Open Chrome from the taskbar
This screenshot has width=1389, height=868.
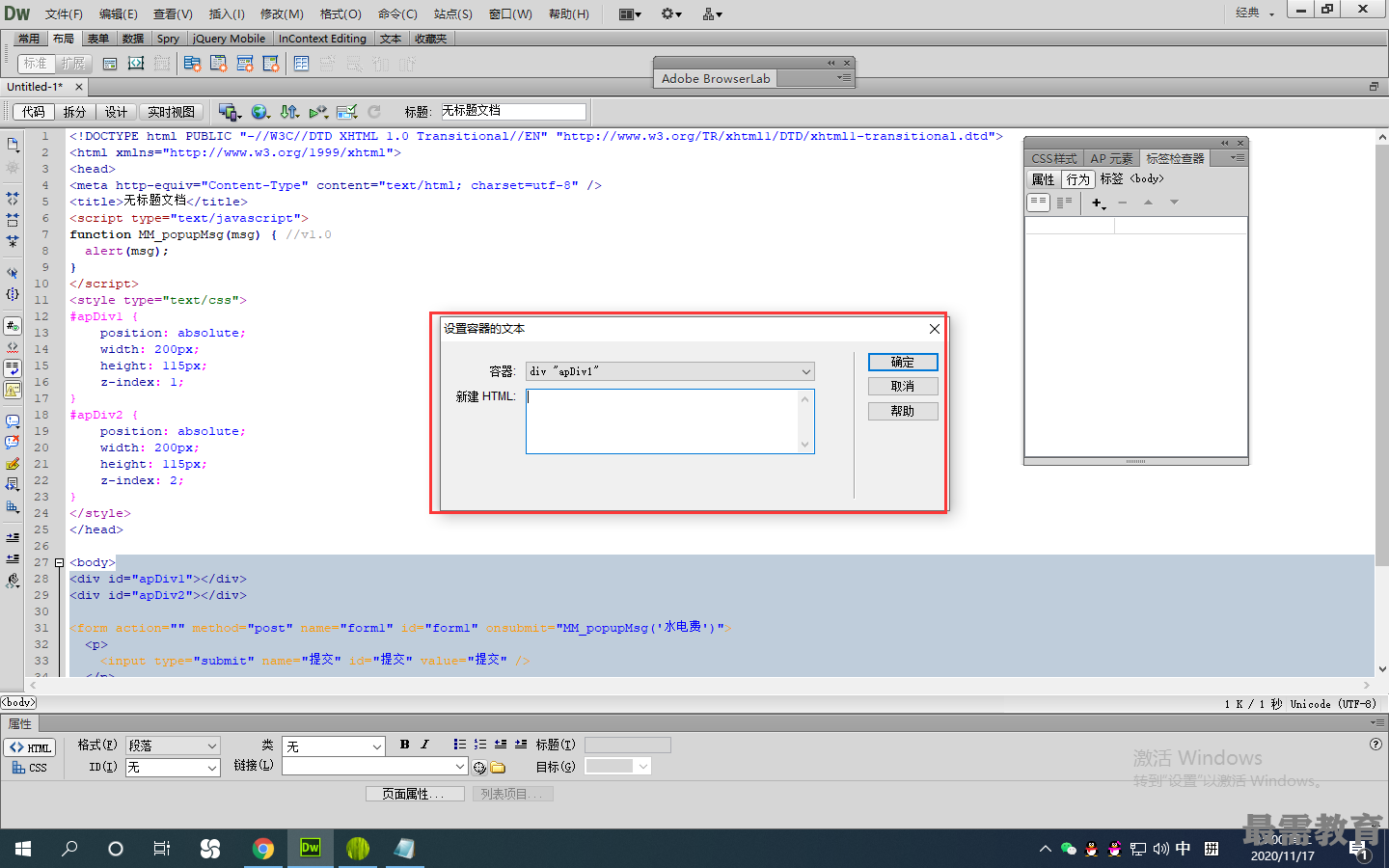[262, 849]
